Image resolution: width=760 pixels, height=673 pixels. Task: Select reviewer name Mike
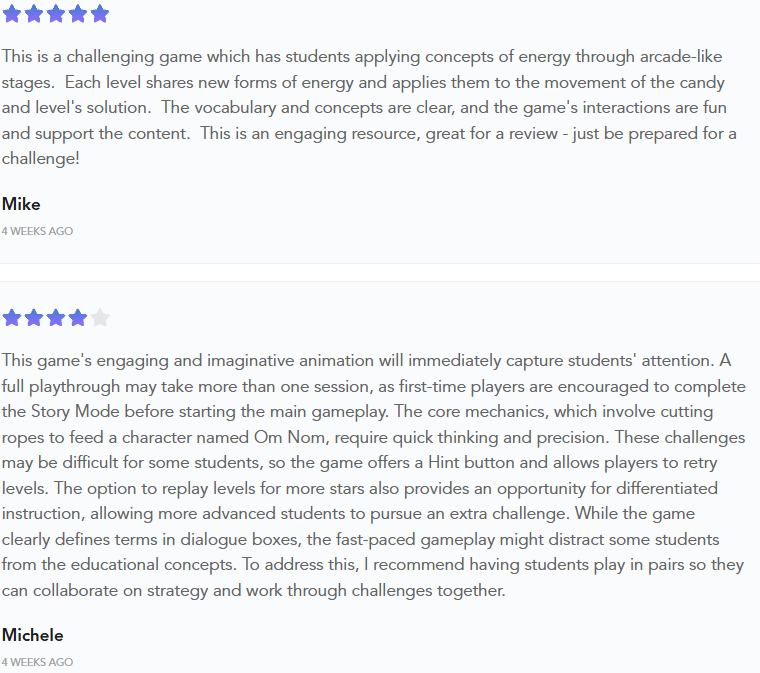point(21,204)
